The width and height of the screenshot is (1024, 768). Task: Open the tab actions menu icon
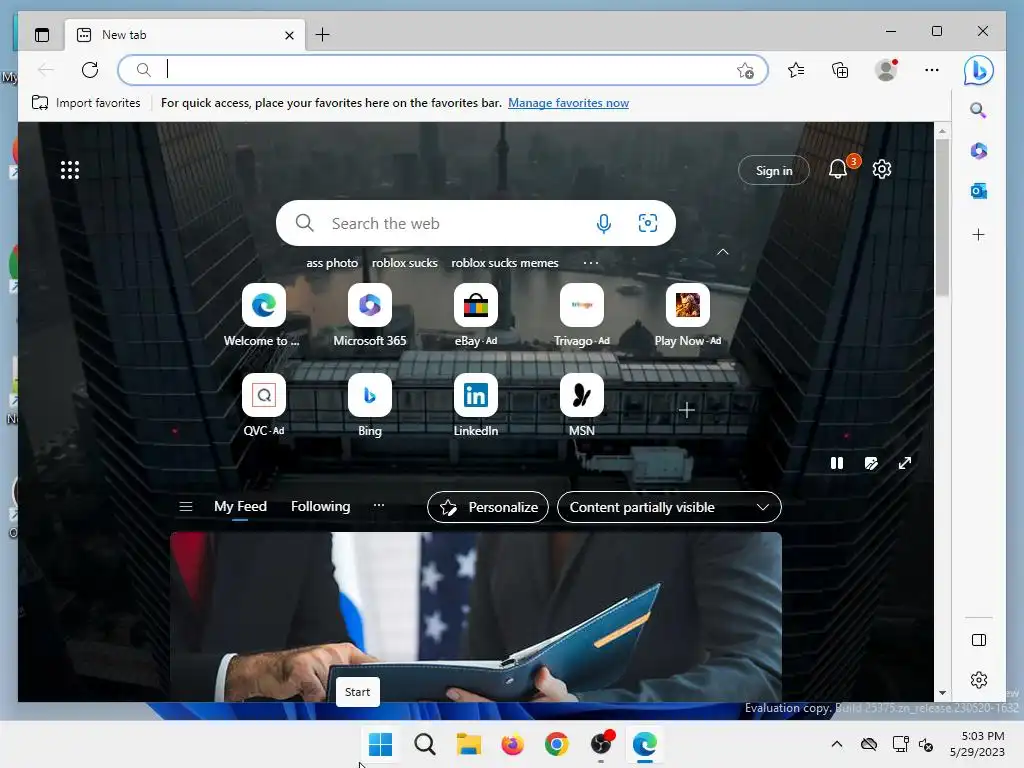(x=42, y=35)
